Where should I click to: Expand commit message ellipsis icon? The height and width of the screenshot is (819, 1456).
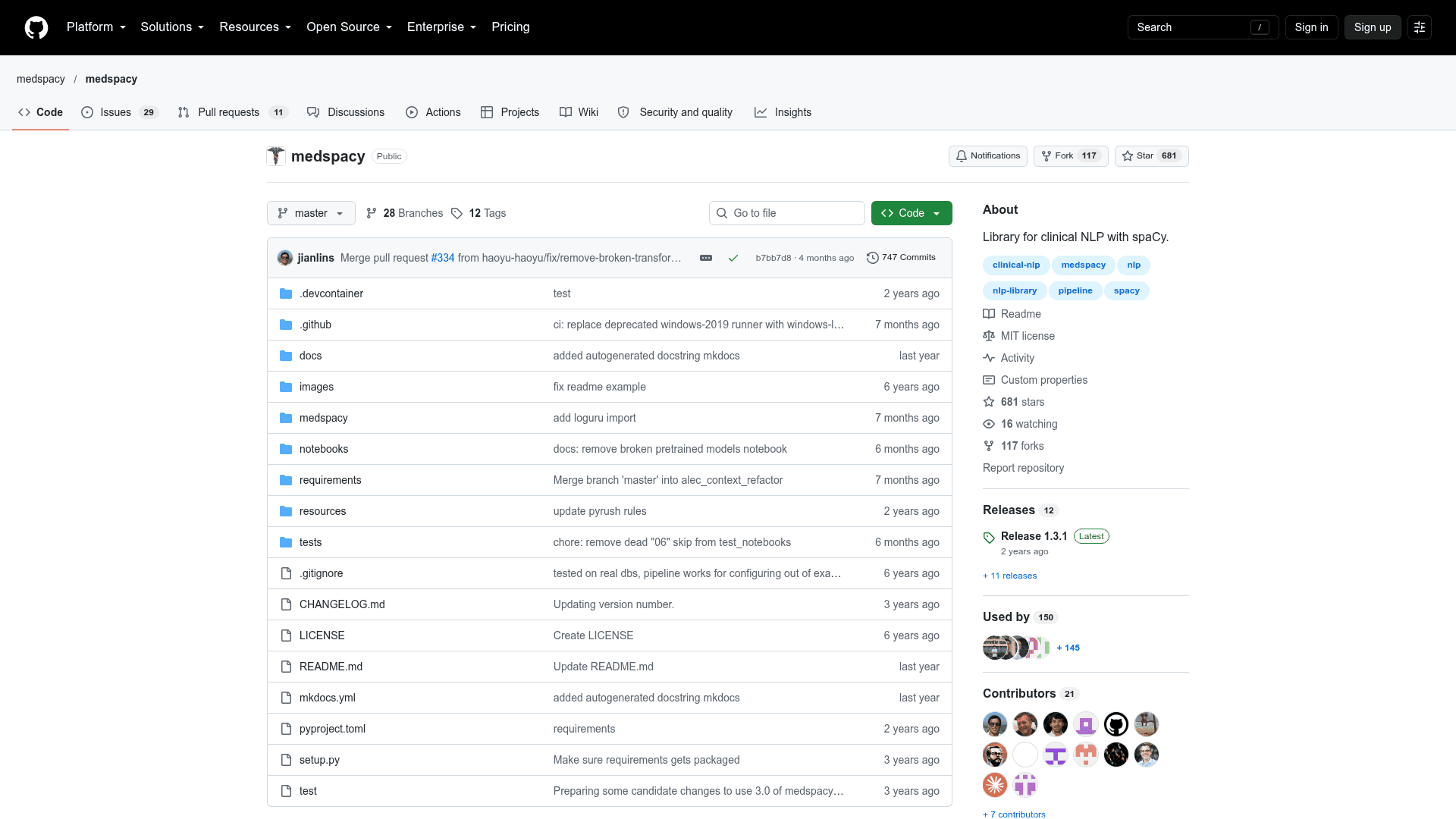[706, 258]
